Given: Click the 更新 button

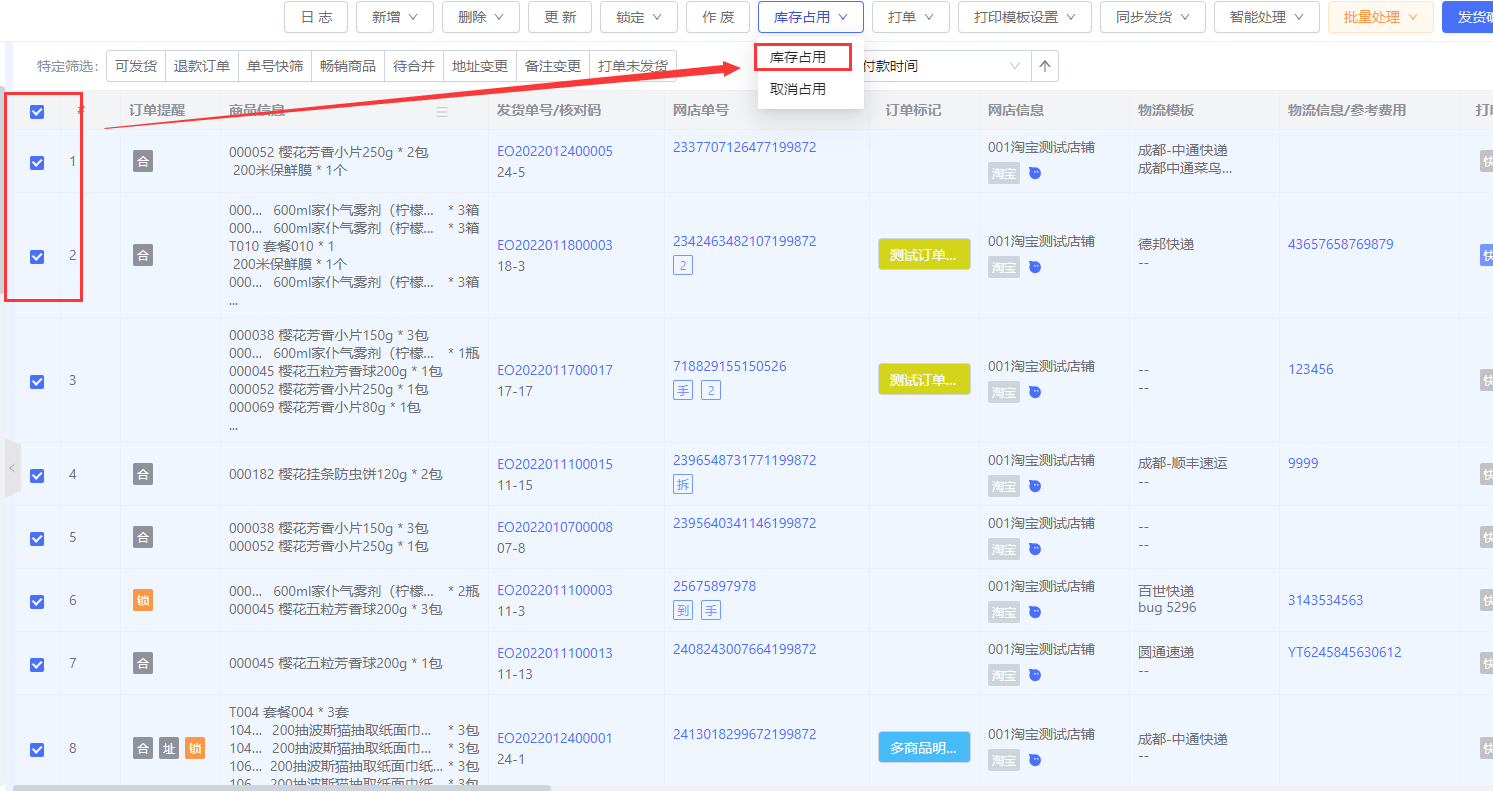Looking at the screenshot, I should [560, 17].
